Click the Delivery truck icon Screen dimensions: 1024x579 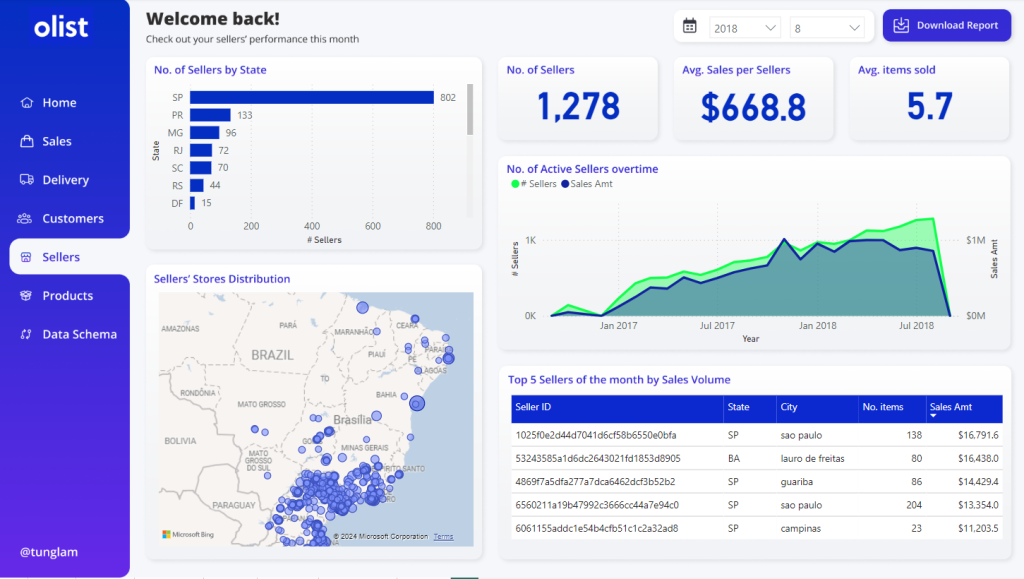[x=27, y=180]
